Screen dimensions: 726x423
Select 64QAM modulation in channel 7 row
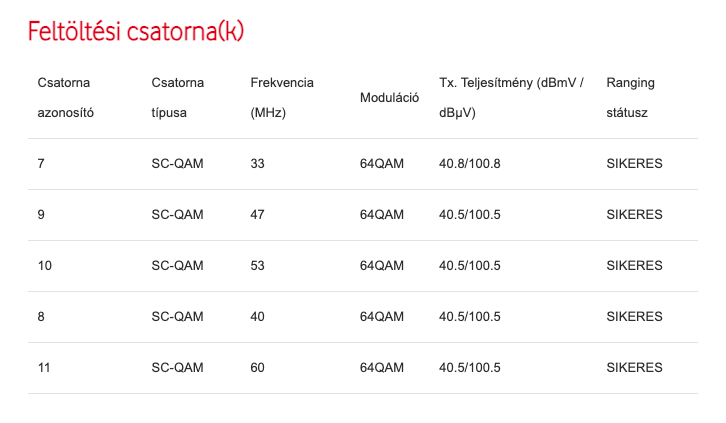click(382, 164)
